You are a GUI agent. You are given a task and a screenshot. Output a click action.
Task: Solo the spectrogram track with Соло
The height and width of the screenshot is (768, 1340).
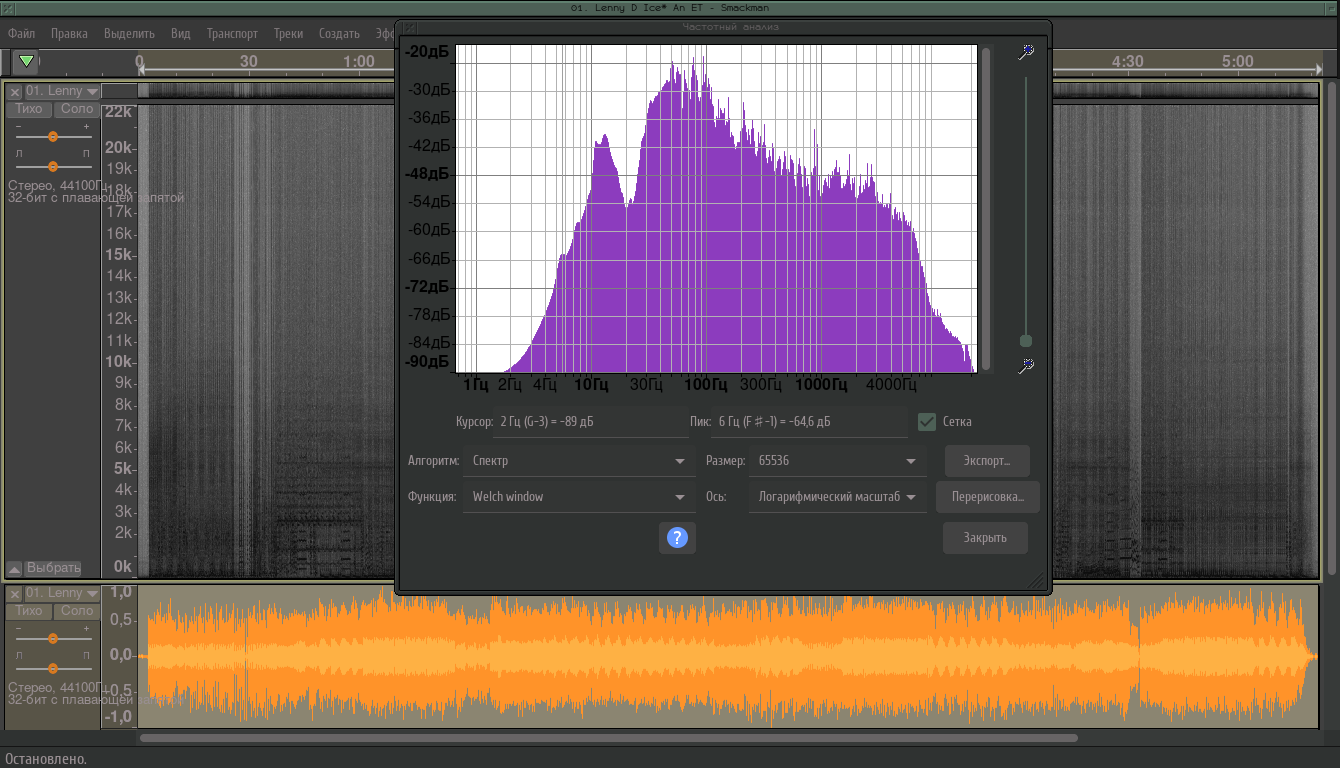pos(76,109)
